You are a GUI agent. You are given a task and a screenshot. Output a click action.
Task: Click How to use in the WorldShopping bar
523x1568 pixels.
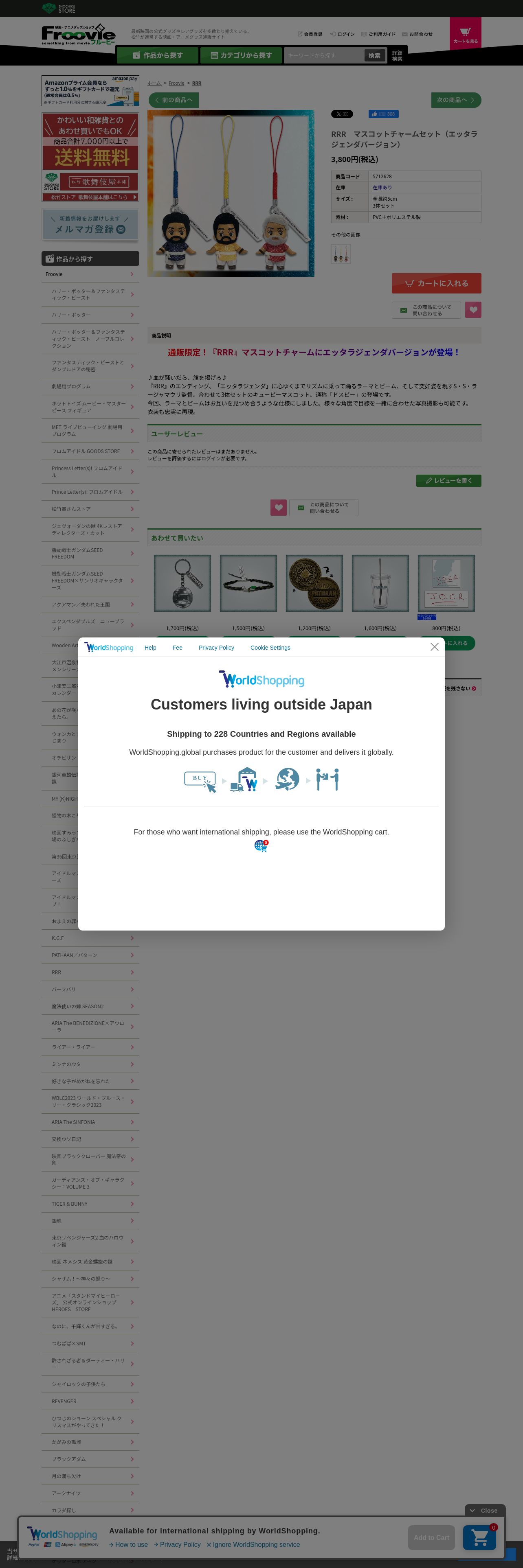point(128,1544)
